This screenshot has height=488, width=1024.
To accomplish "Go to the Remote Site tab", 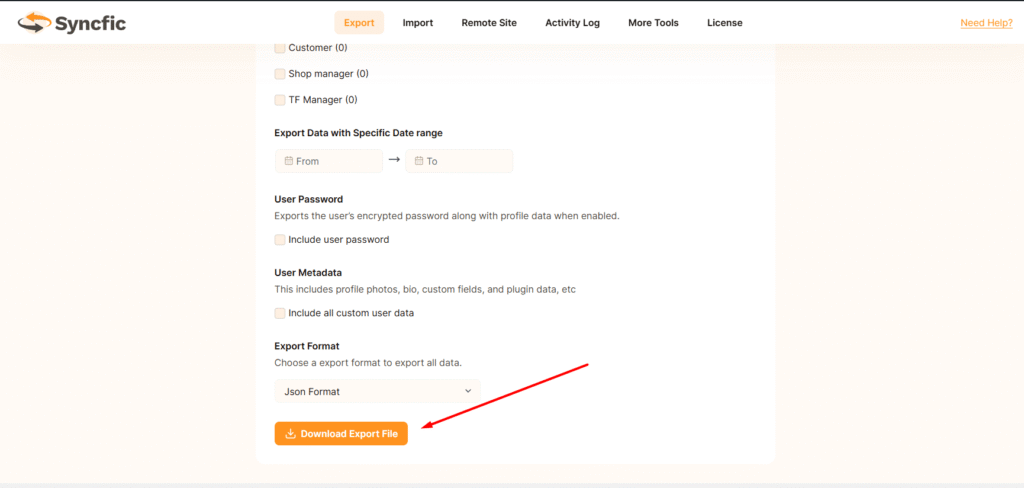I will (489, 23).
